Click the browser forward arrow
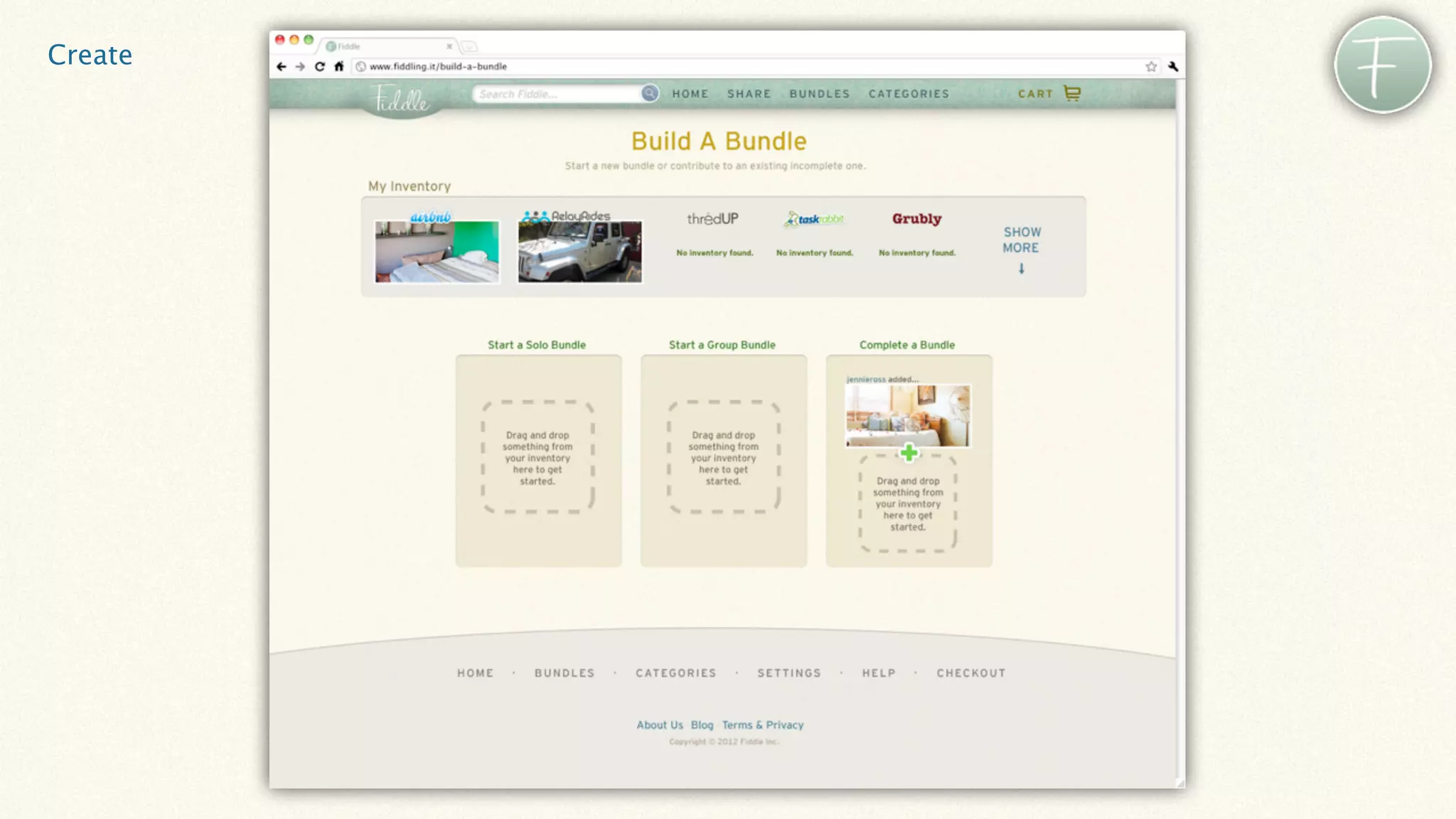The image size is (1456, 819). coord(300,67)
